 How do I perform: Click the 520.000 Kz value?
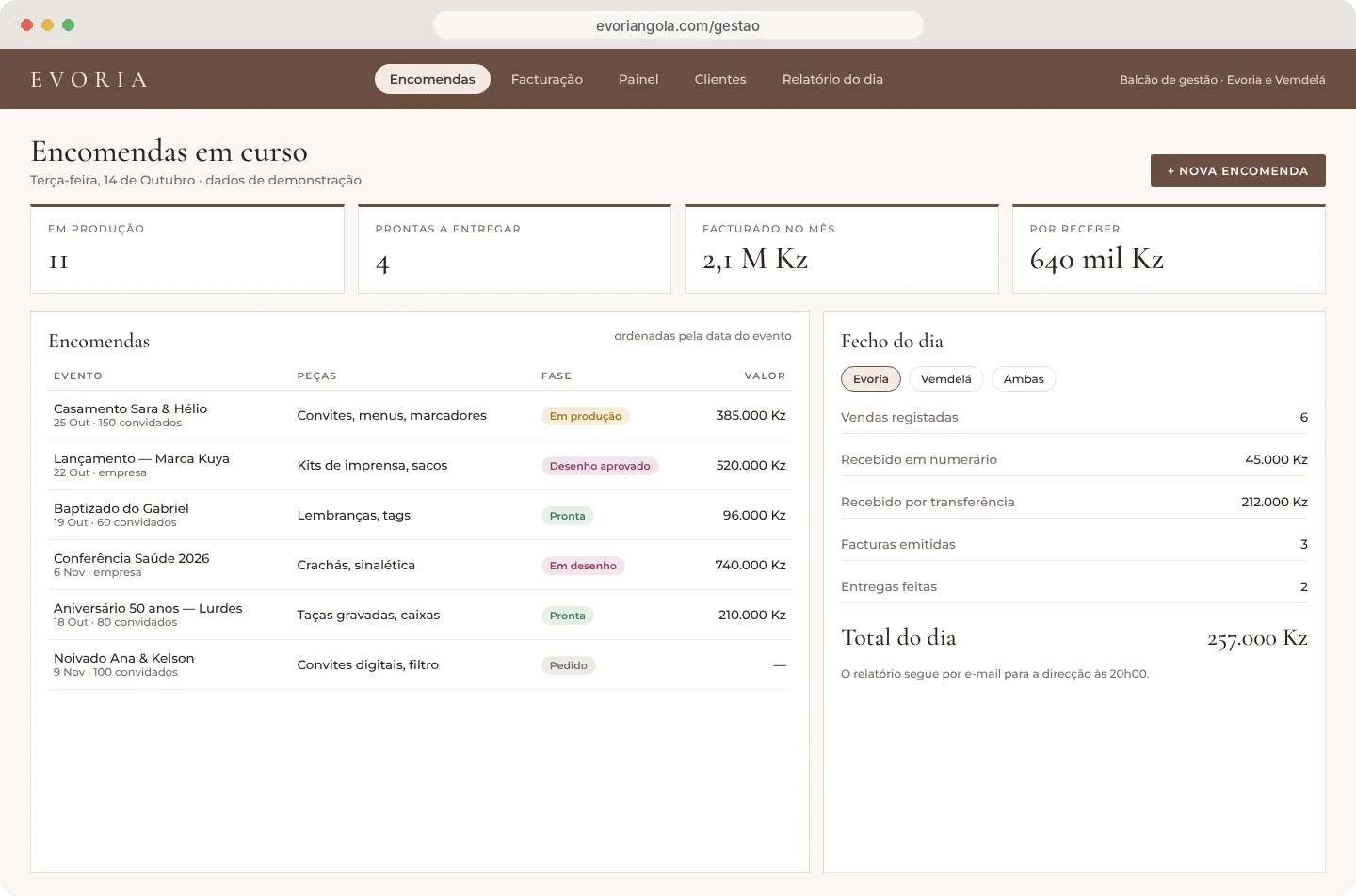[x=751, y=465]
